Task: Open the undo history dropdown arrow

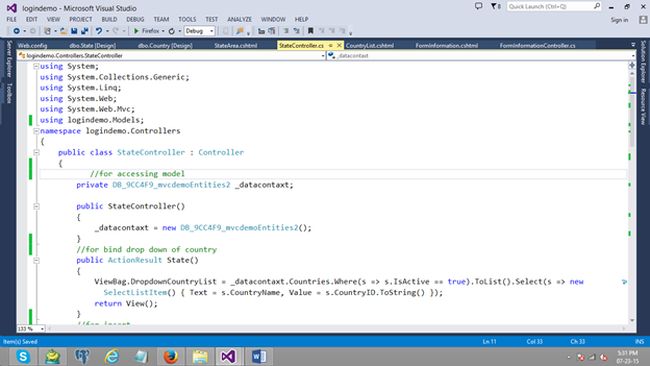Action: tap(107, 32)
